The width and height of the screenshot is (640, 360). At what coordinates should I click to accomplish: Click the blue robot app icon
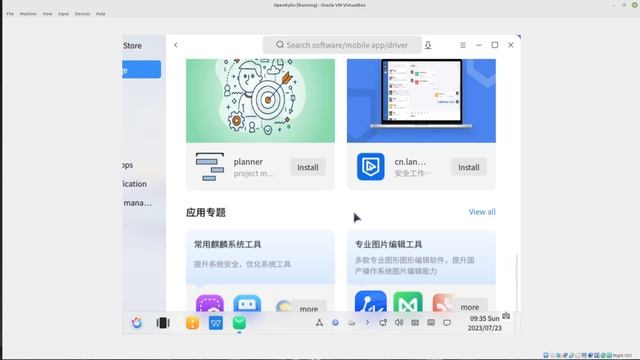(x=247, y=304)
